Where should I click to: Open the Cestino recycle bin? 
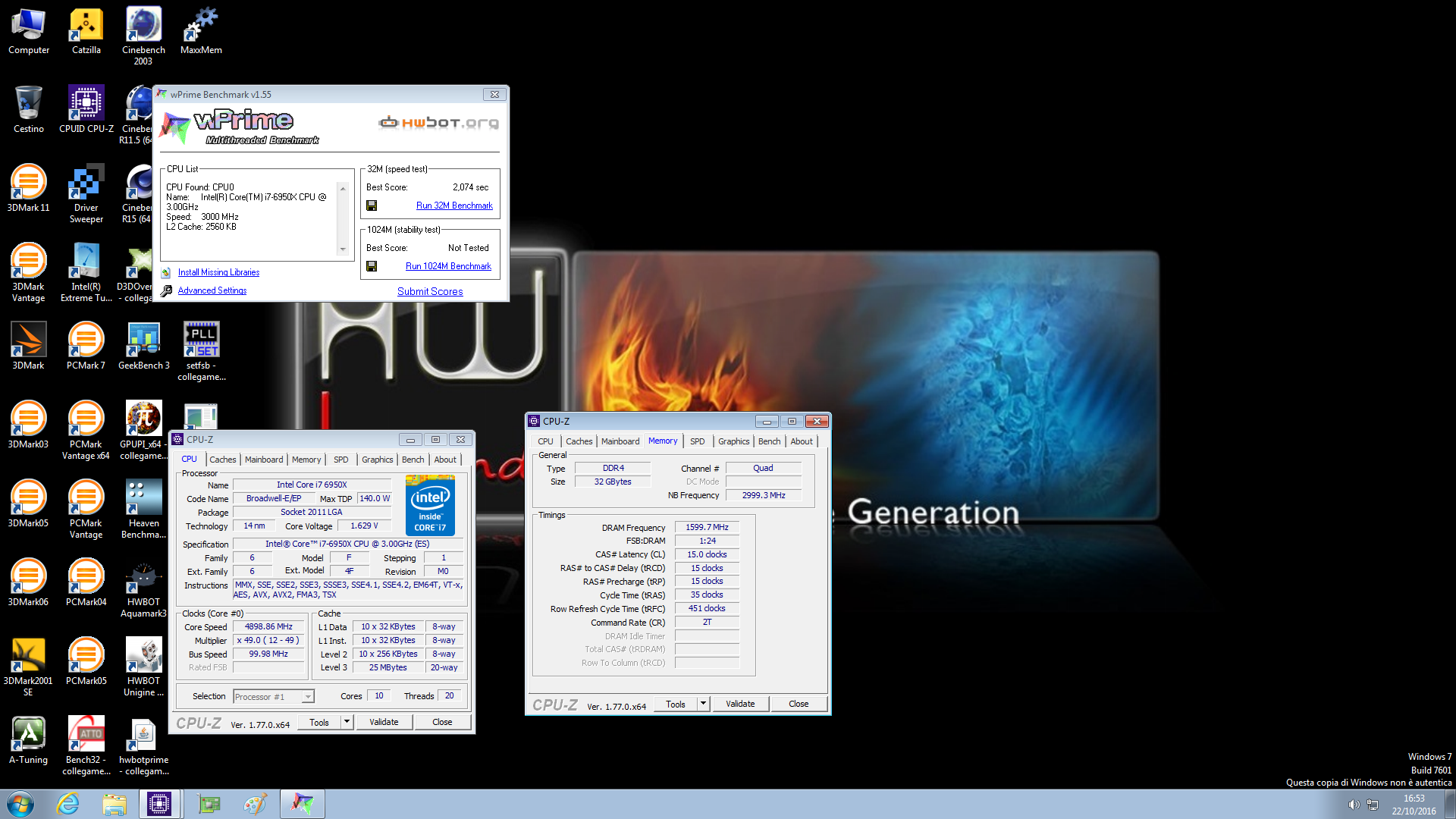(29, 110)
